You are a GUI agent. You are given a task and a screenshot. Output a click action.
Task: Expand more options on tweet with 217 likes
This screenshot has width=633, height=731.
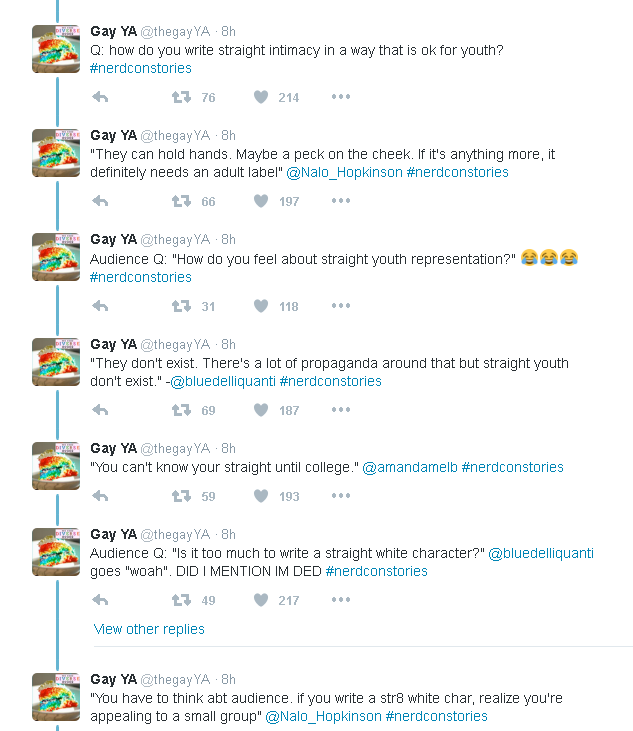(341, 600)
